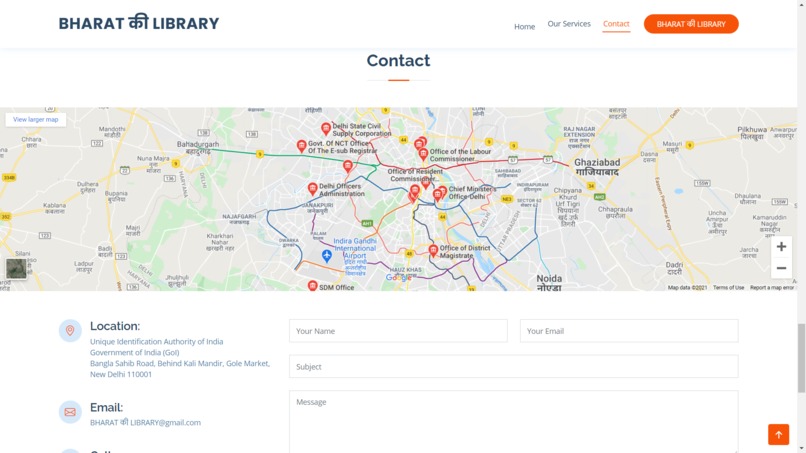
Task: Switch to satellite imagery thumbnail
Action: click(x=16, y=268)
